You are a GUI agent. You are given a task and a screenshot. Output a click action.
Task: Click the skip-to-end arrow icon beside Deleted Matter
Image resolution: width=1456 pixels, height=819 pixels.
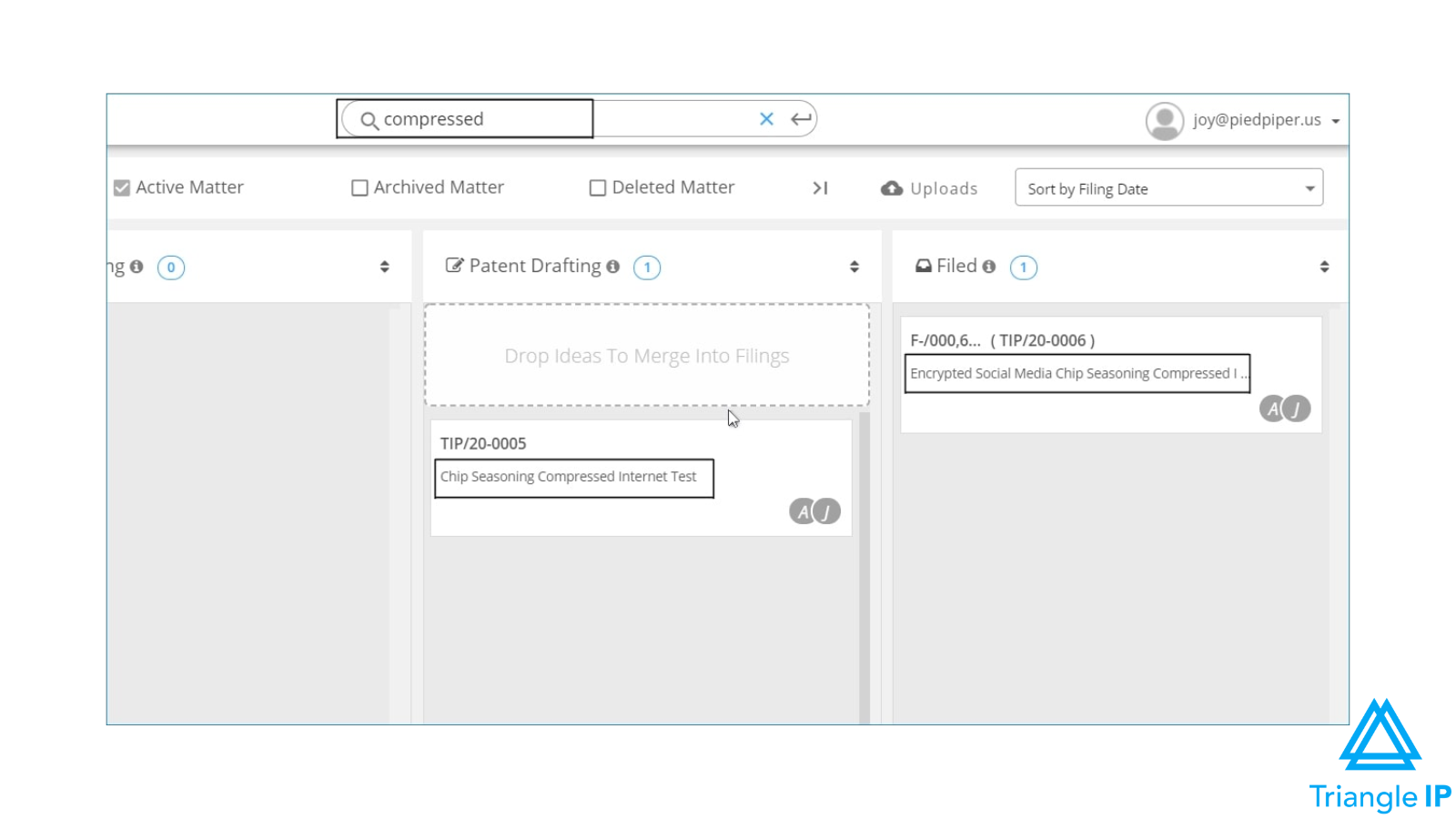(820, 187)
